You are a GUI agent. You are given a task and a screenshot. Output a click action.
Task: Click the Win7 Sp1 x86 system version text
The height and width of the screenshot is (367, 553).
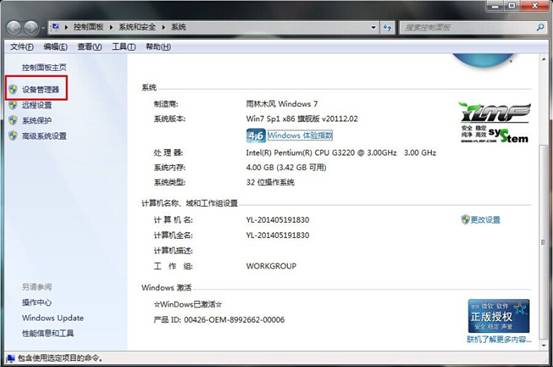[302, 119]
